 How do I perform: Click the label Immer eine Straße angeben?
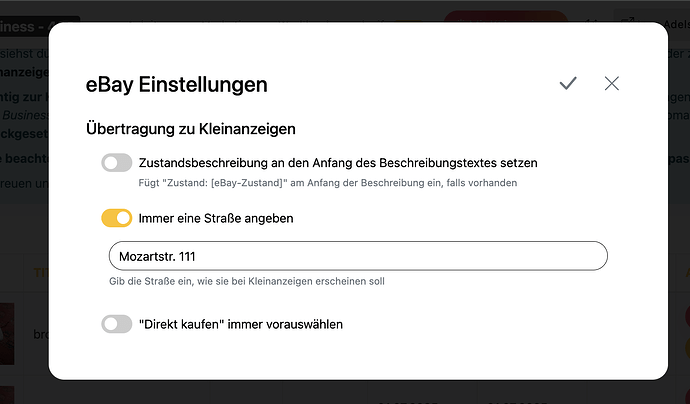(216, 219)
